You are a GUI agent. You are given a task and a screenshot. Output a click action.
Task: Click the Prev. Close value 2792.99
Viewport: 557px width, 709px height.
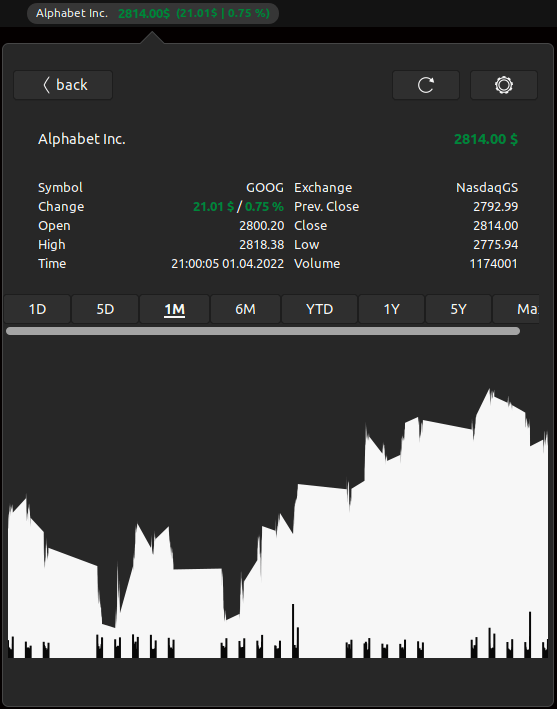point(496,207)
